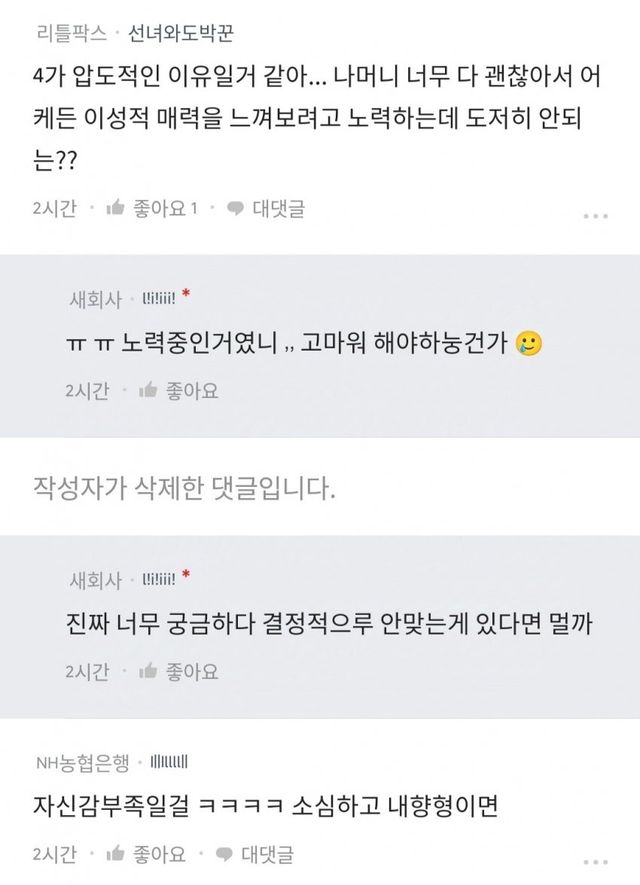Click 새회사 author label on second reply
The image size is (640, 885).
95,579
